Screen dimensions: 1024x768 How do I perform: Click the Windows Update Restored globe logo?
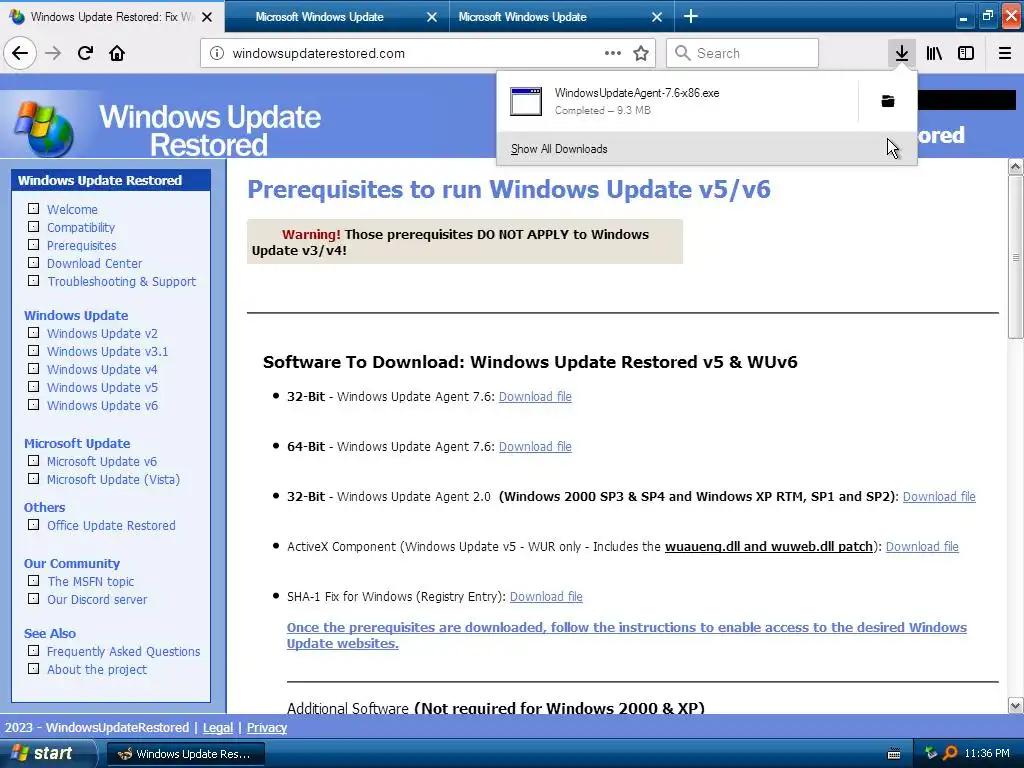(44, 128)
